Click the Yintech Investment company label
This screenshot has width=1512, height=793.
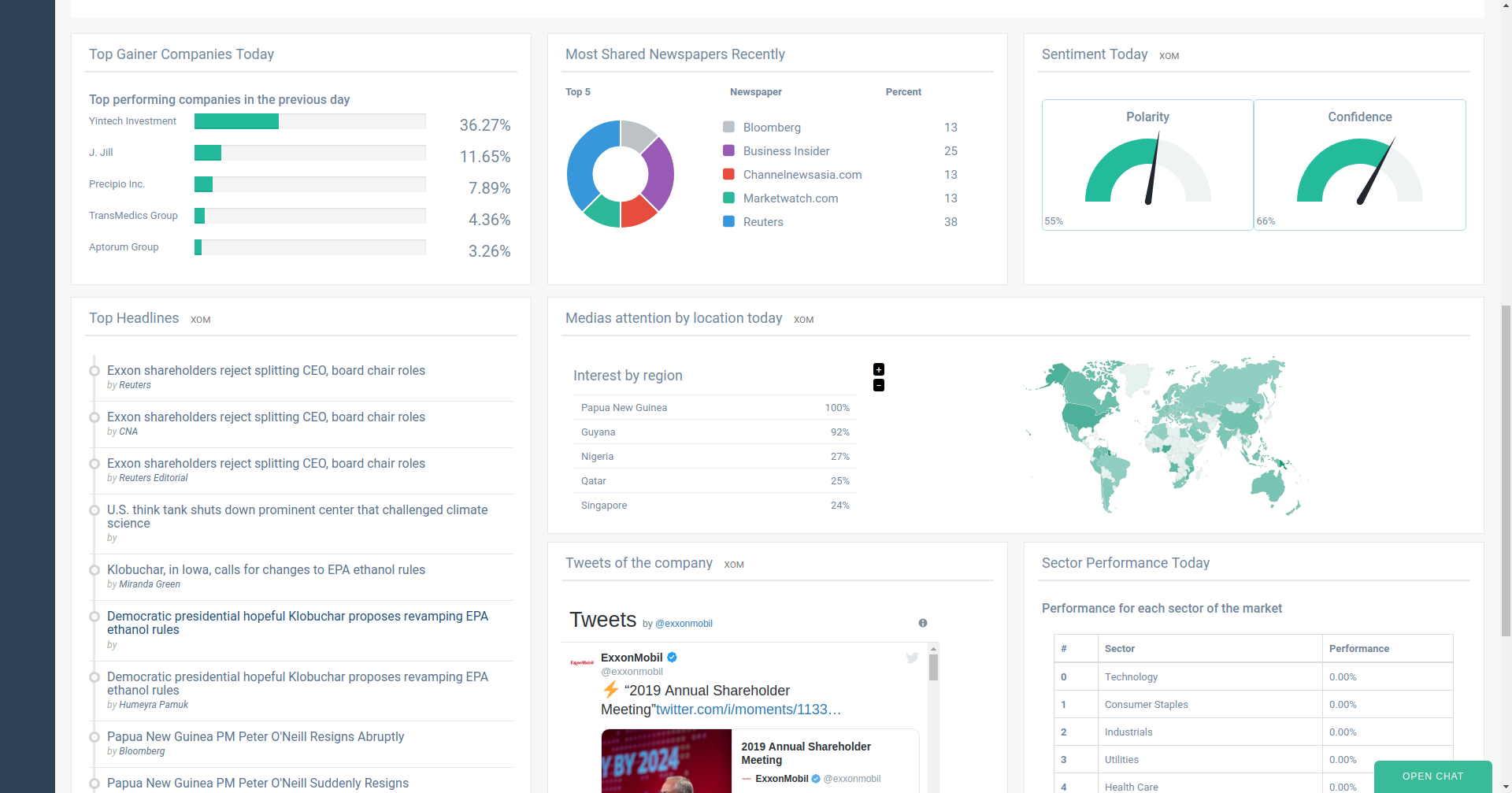[x=132, y=121]
